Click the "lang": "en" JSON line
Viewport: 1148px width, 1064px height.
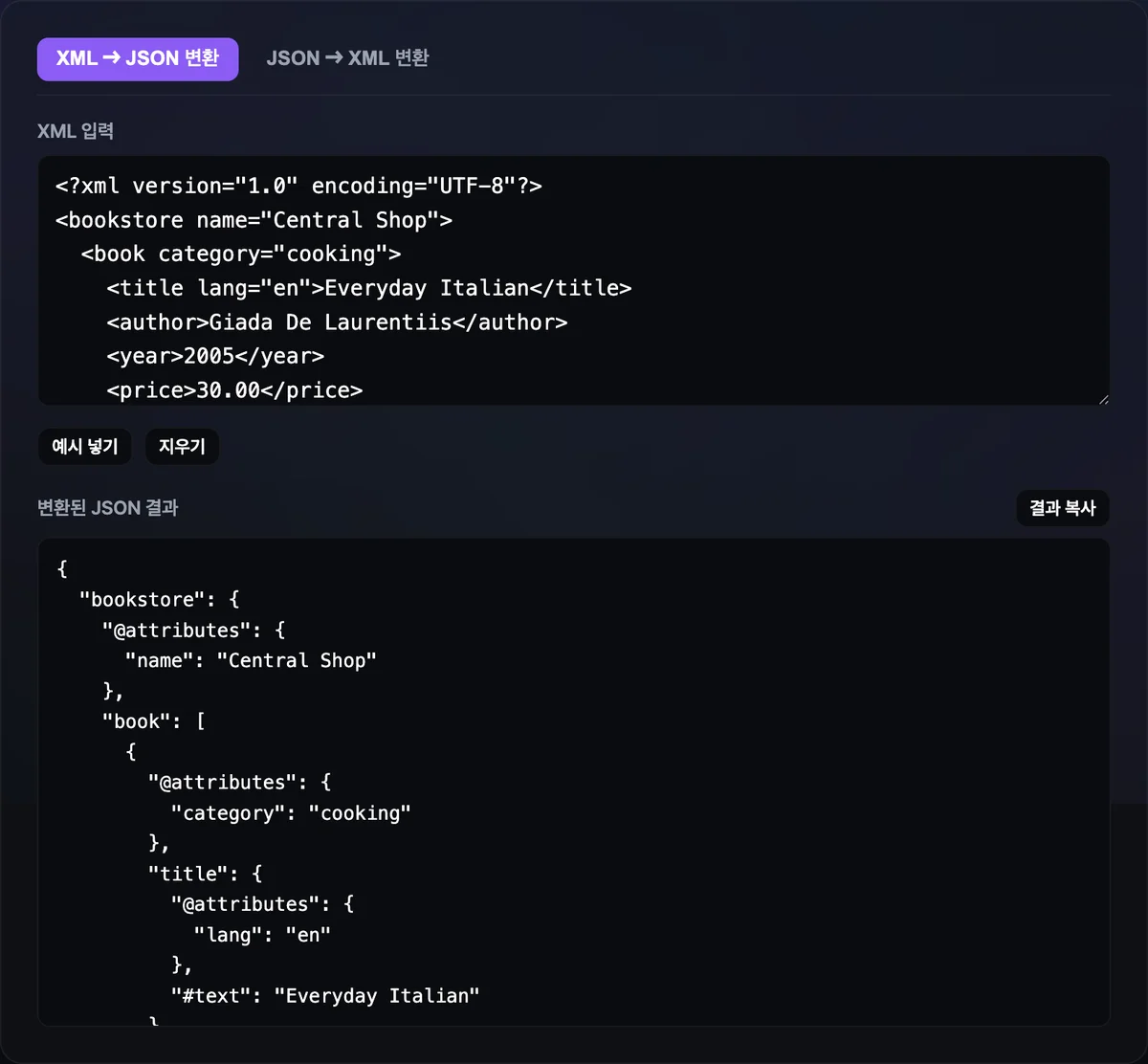click(x=262, y=935)
